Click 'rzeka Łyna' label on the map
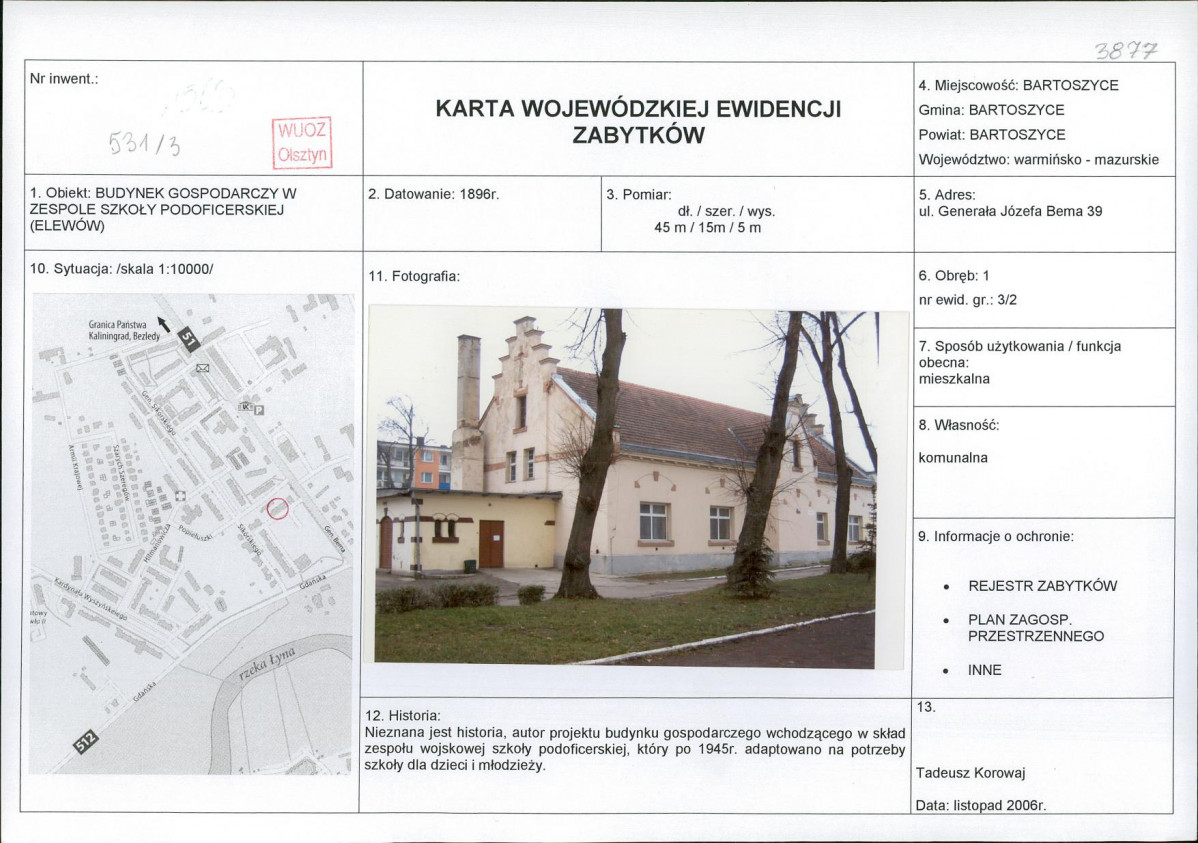The image size is (1198, 843). point(267,662)
